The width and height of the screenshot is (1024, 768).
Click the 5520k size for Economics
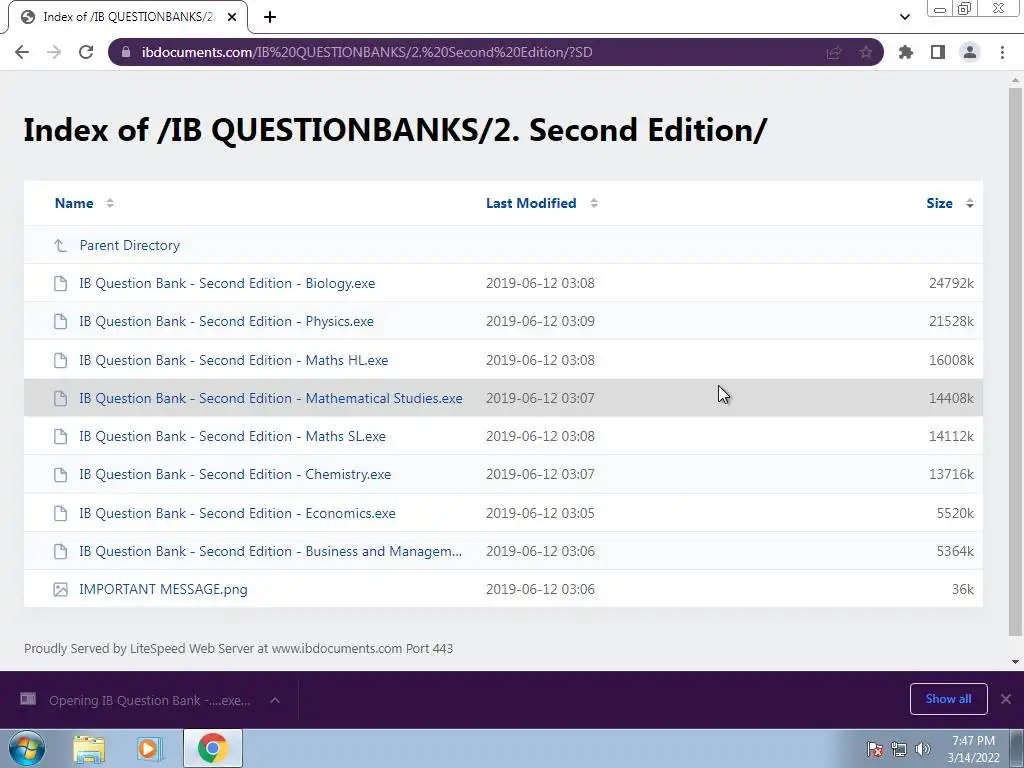pyautogui.click(x=955, y=513)
